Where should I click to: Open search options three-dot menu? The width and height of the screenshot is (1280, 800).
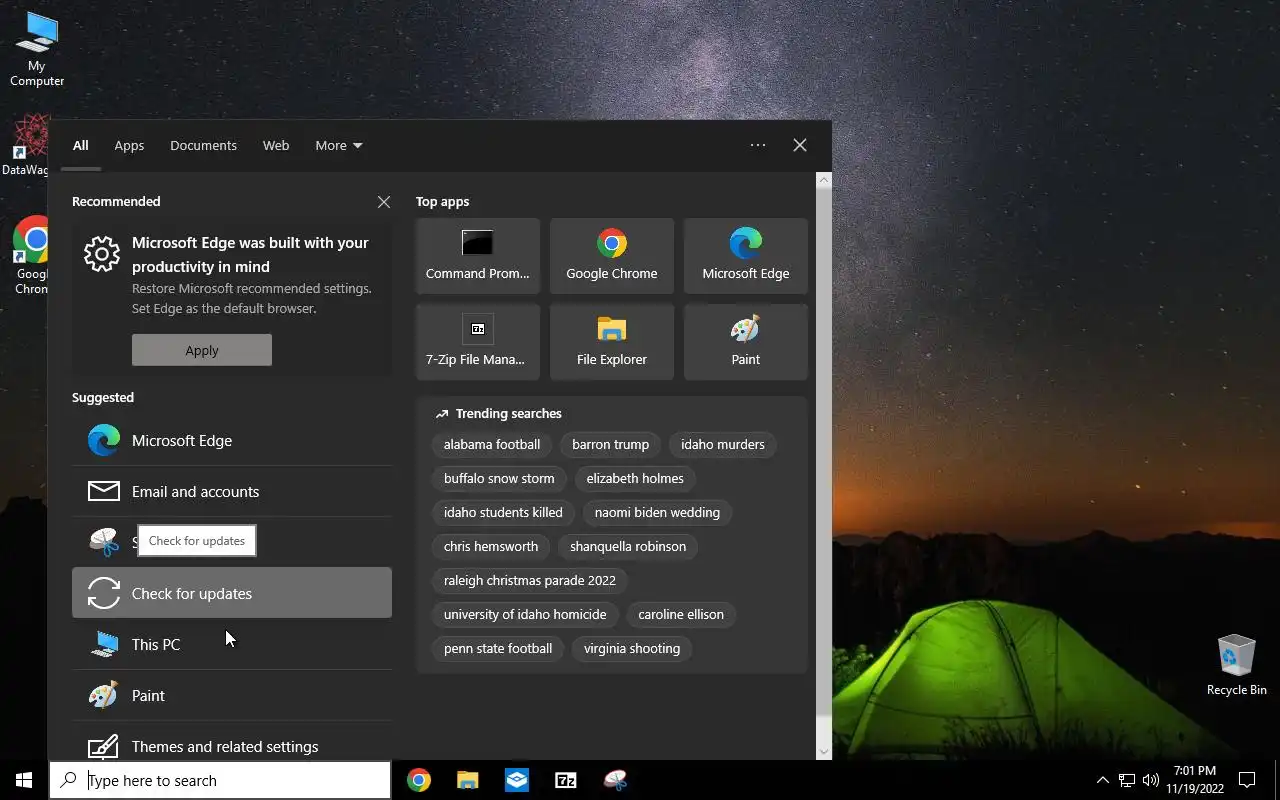[758, 145]
